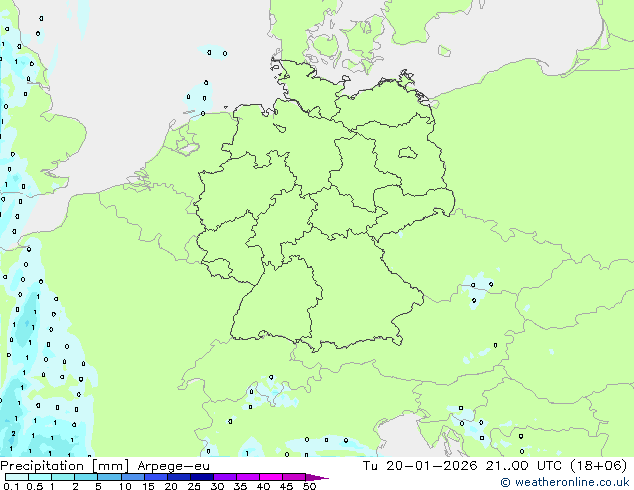Select the 45–50 mm dark magenta legend swatch

(294, 477)
